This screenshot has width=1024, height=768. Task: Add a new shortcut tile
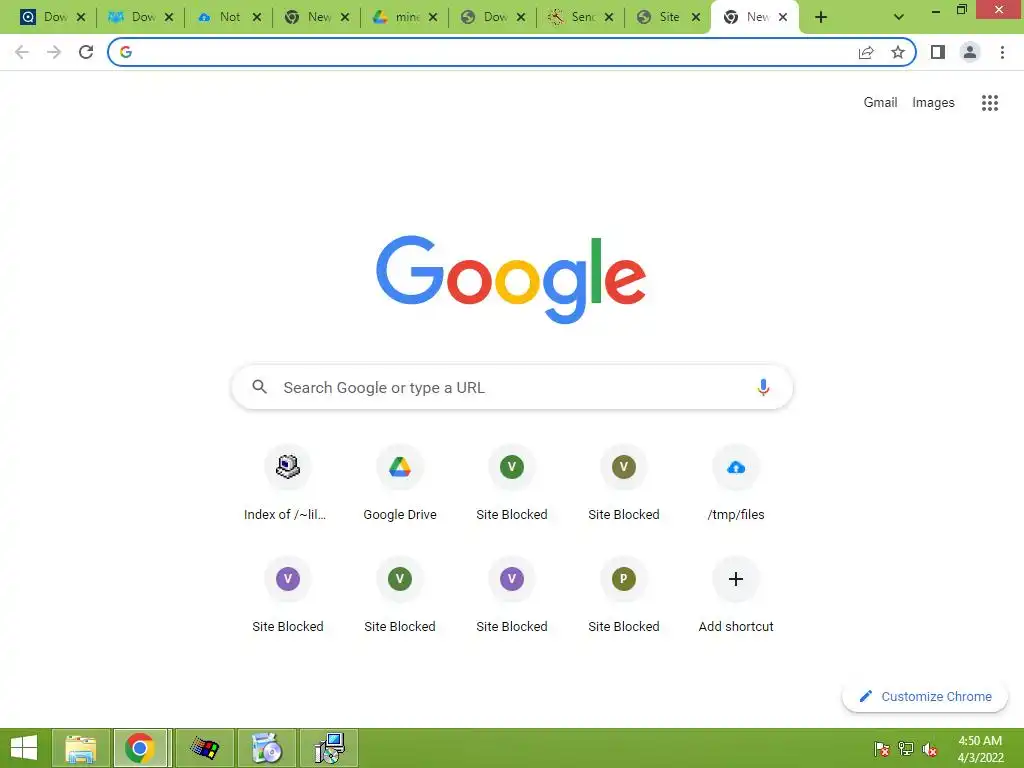(736, 596)
